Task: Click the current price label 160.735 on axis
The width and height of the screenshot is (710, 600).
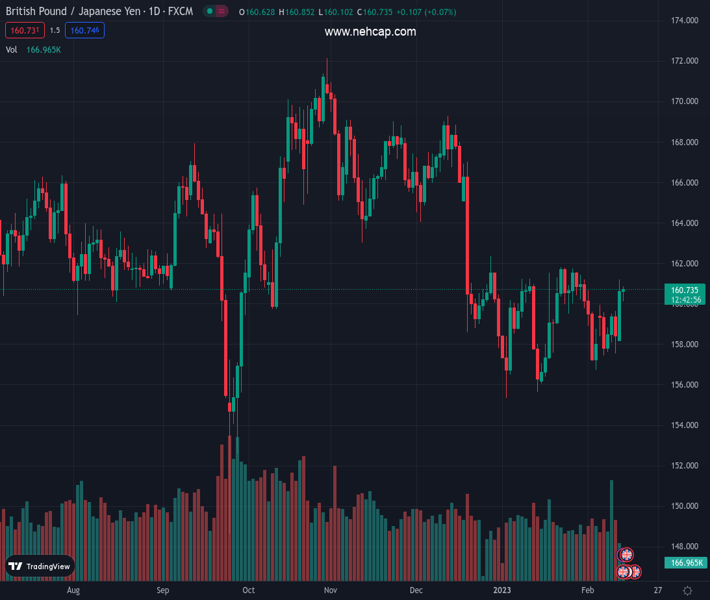Action: [684, 290]
